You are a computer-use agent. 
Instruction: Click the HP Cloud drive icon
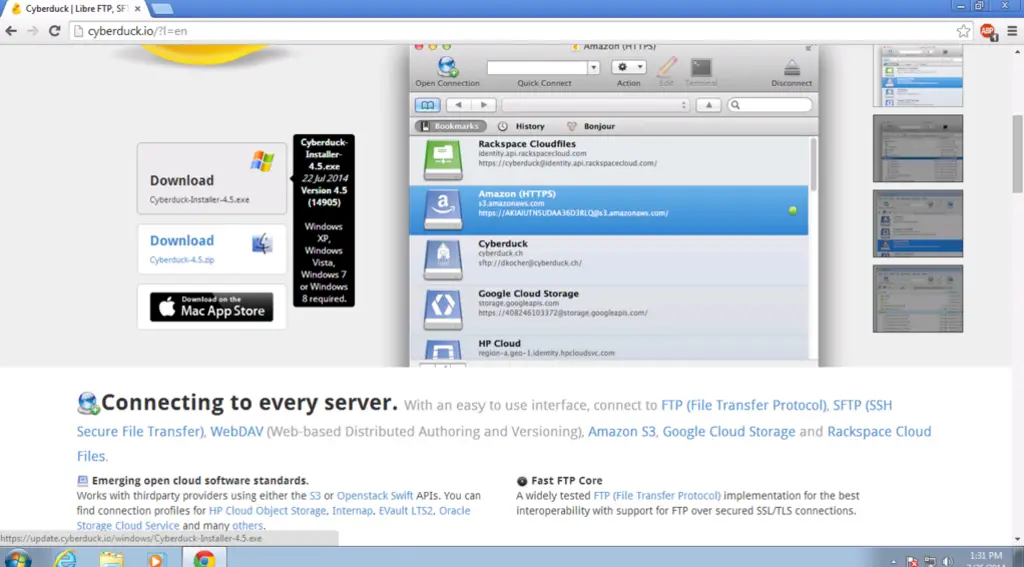(443, 349)
